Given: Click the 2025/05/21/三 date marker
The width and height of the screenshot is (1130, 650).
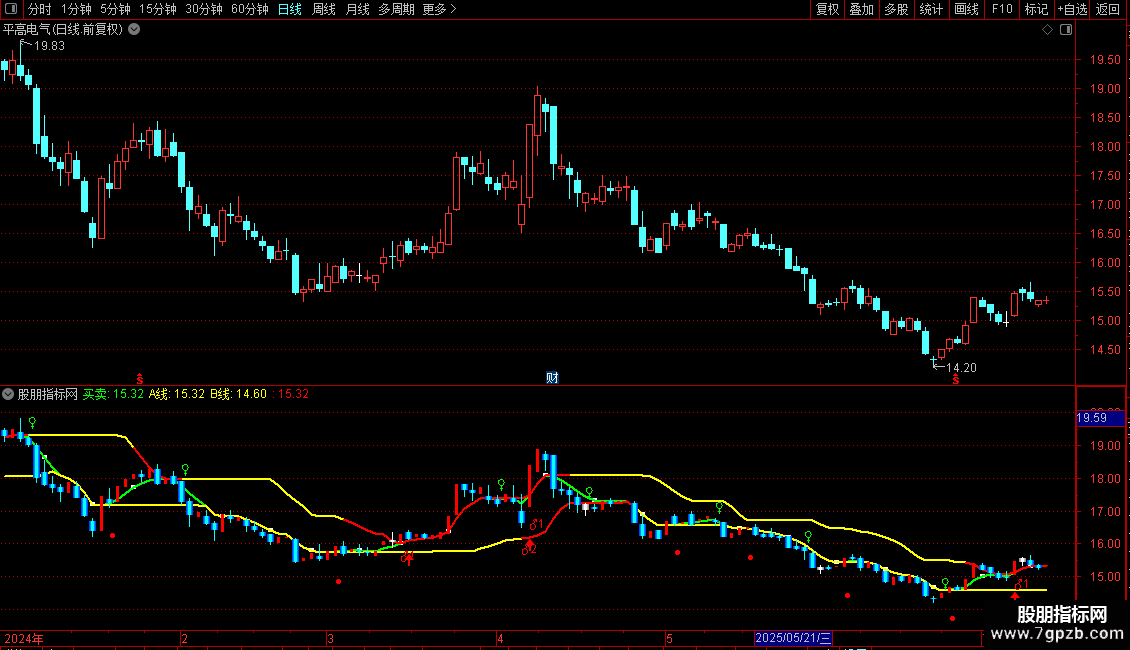Looking at the screenshot, I should (793, 638).
